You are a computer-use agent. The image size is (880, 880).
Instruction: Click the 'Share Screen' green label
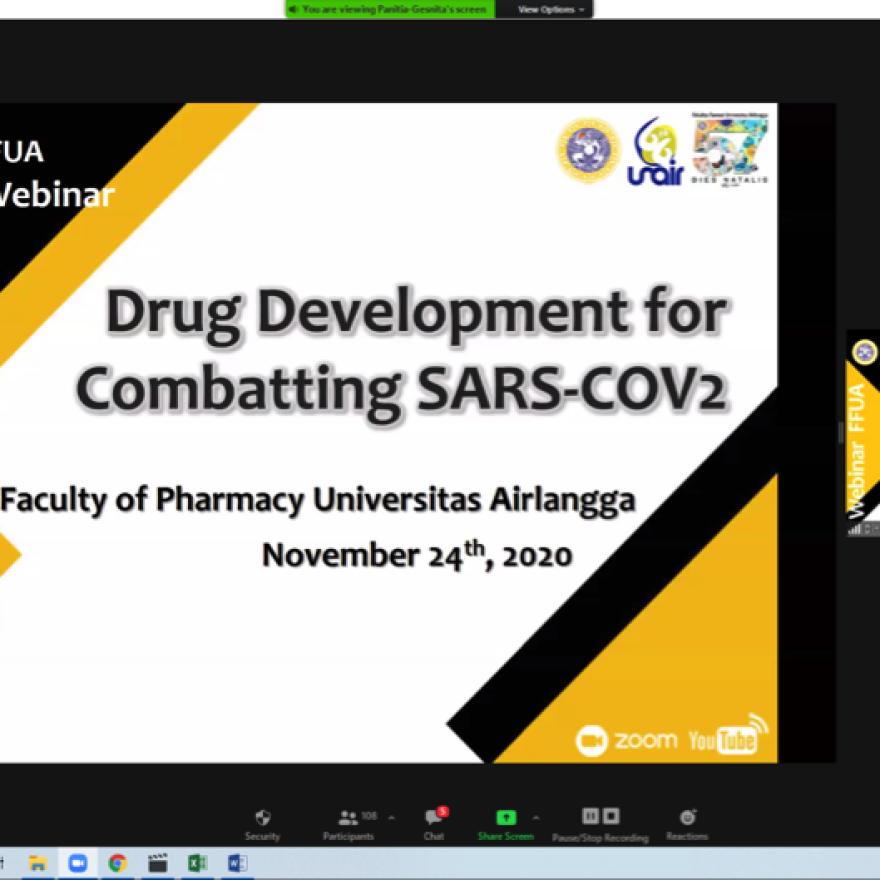click(x=506, y=836)
